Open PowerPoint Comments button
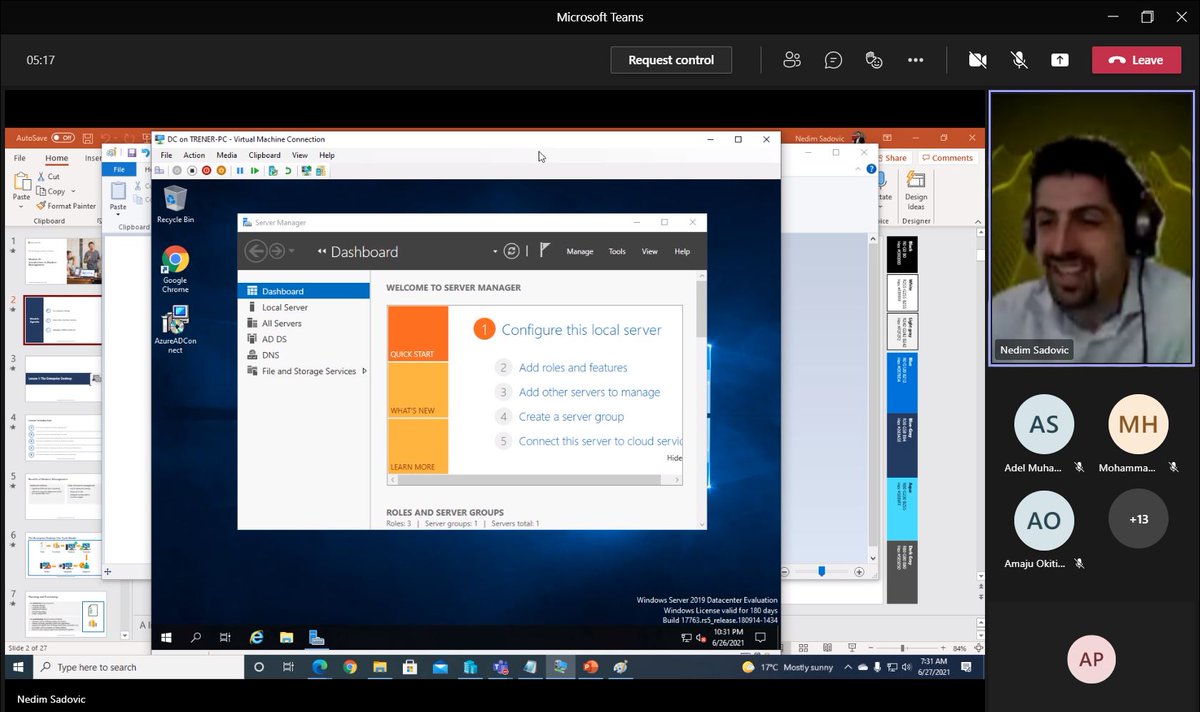Viewport: 1200px width, 712px height. coord(947,158)
